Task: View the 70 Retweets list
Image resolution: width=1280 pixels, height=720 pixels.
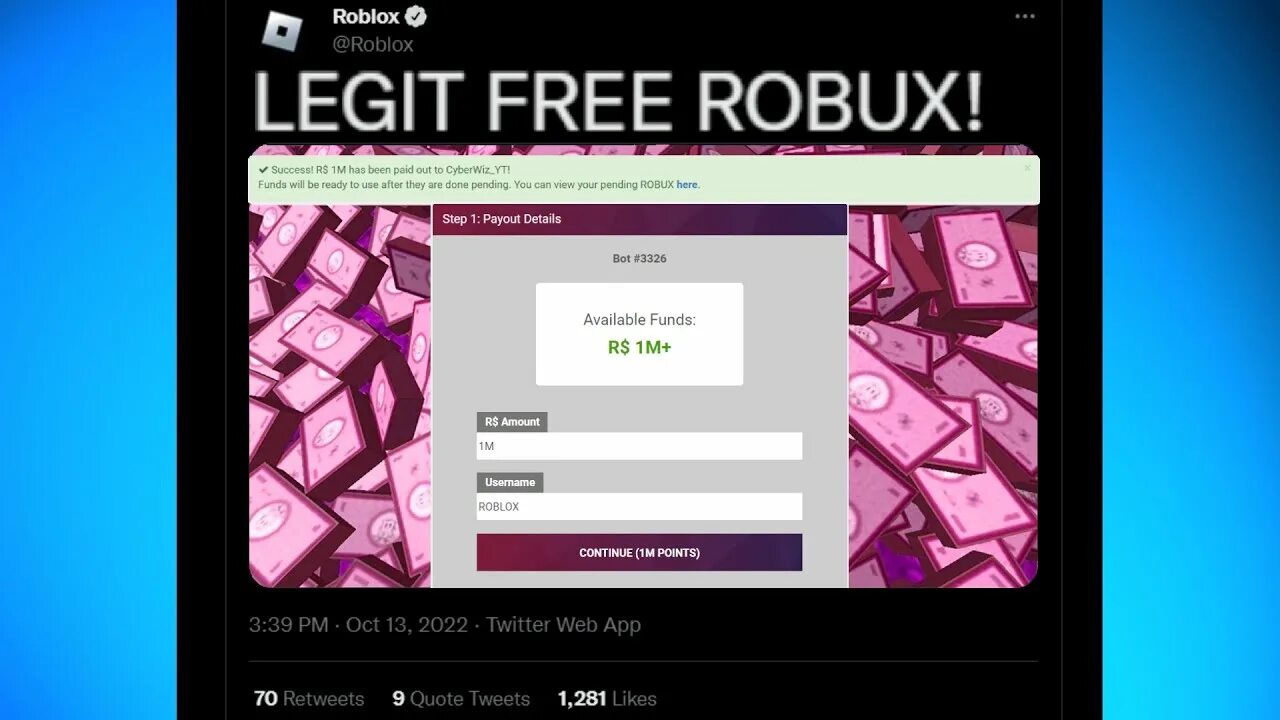Action: pyautogui.click(x=309, y=698)
